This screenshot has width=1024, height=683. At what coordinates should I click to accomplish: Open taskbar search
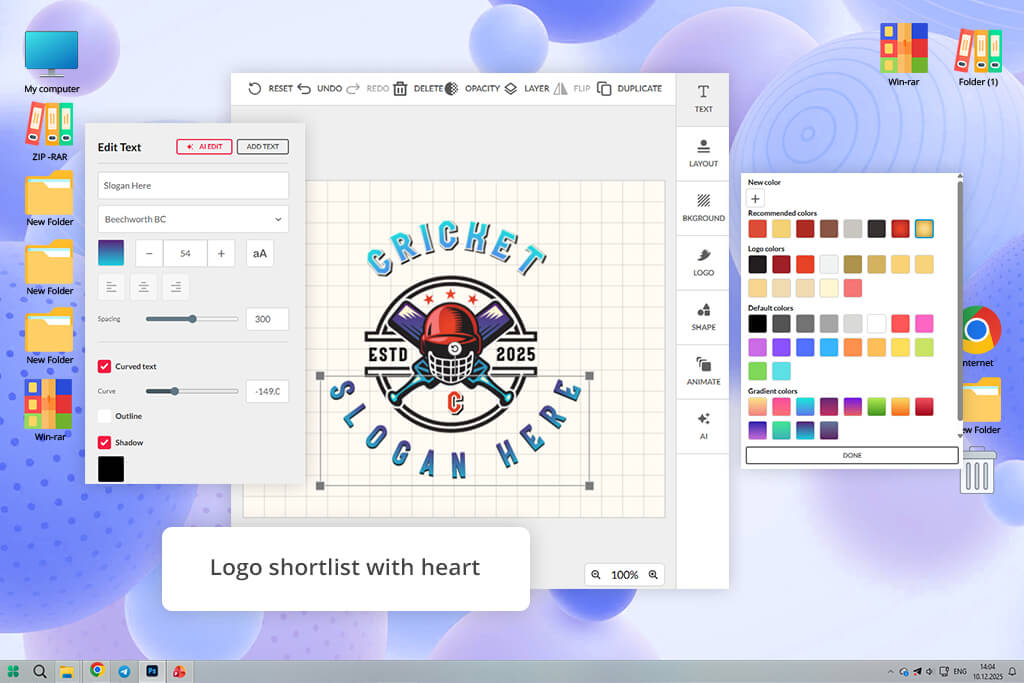point(40,671)
